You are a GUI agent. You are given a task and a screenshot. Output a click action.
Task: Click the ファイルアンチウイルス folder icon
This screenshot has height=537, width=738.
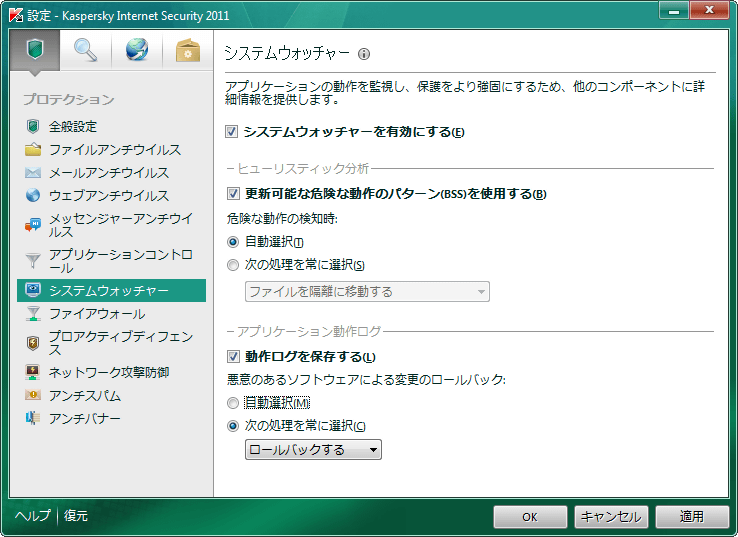coord(33,150)
